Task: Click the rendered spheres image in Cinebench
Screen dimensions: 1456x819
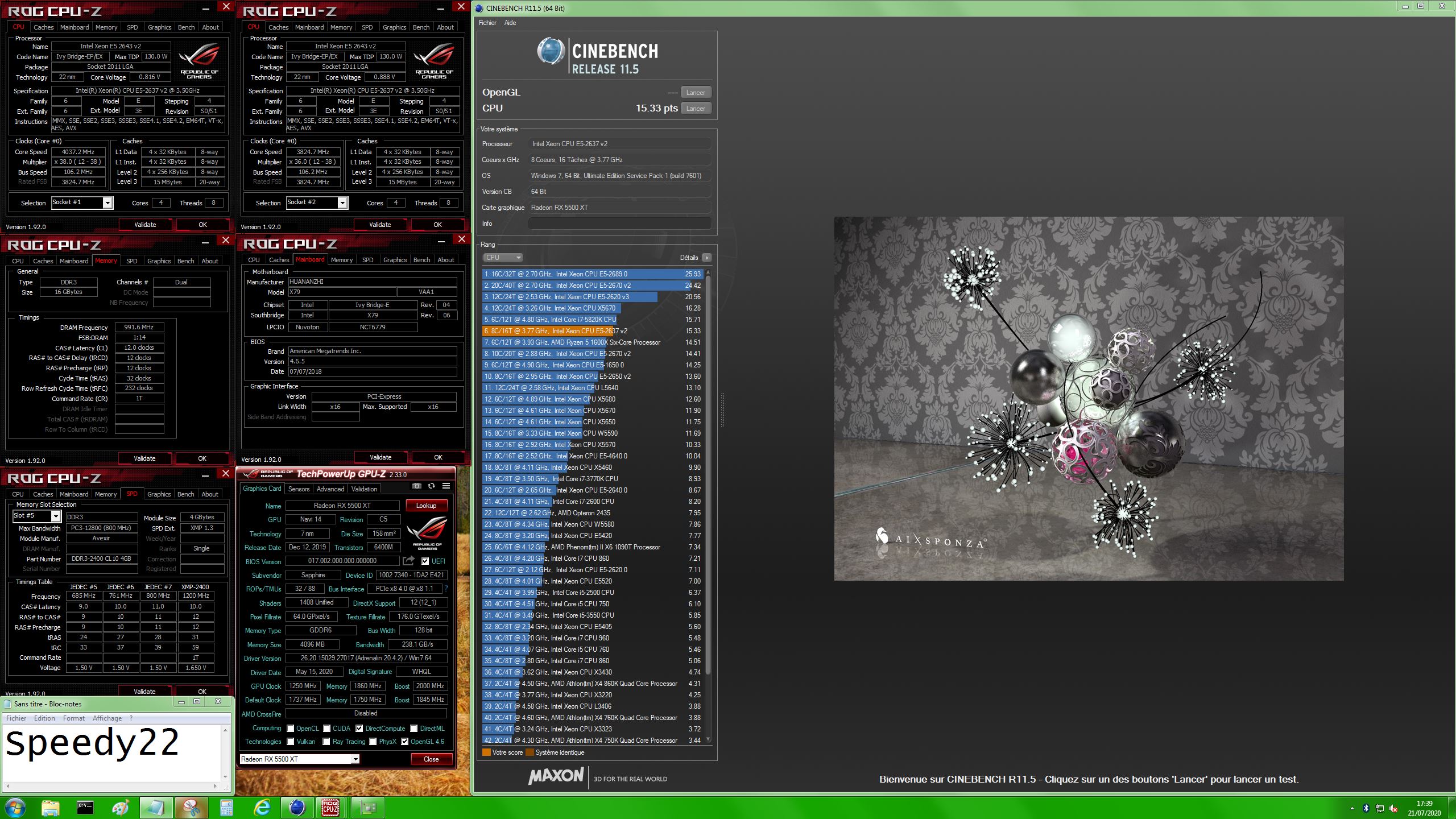Action: pos(1089,398)
